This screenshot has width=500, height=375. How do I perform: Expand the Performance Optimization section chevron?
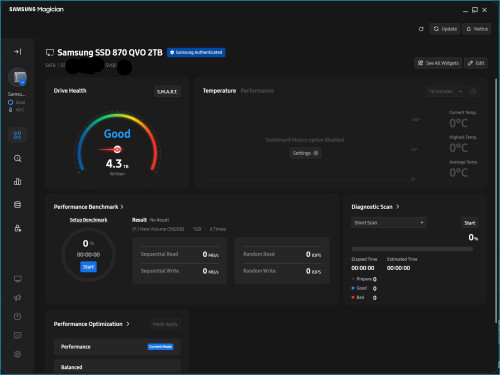coord(128,324)
